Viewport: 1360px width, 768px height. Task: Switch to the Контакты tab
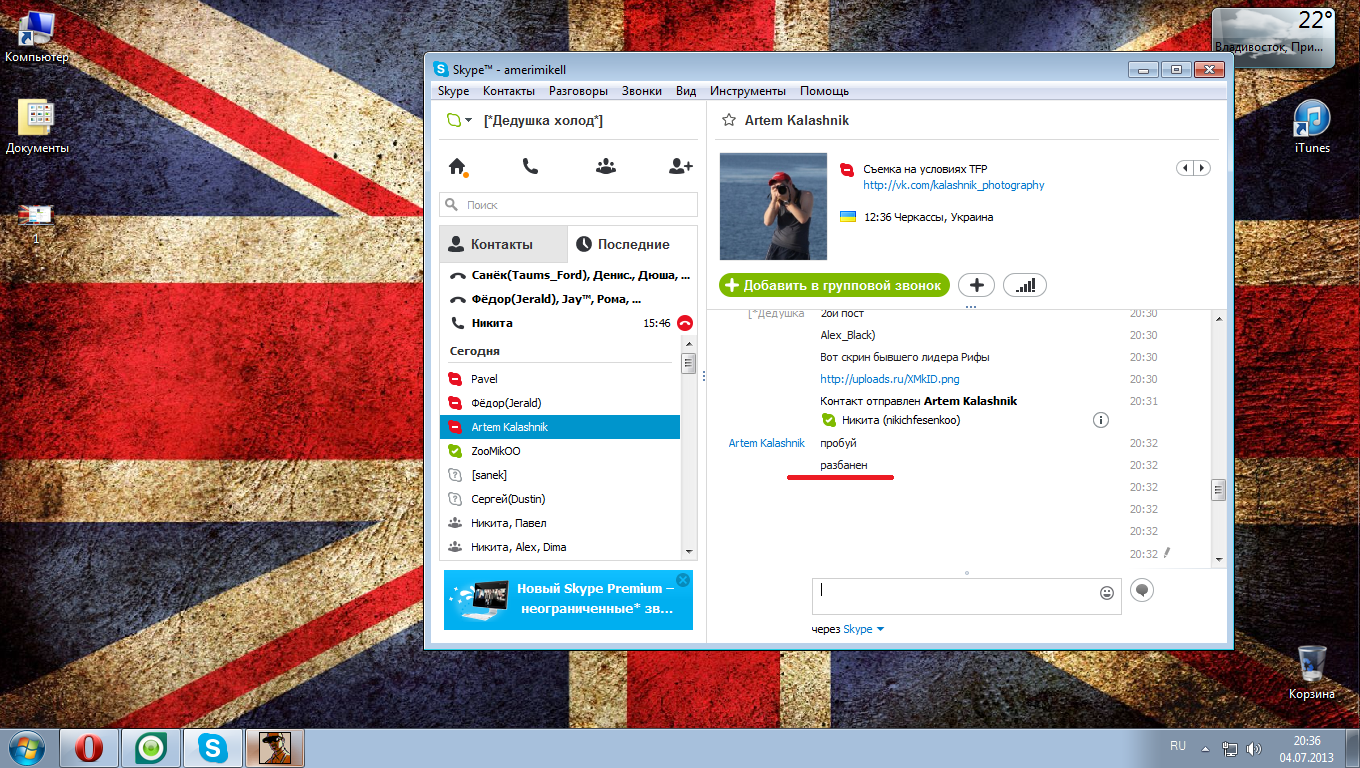pyautogui.click(x=503, y=244)
